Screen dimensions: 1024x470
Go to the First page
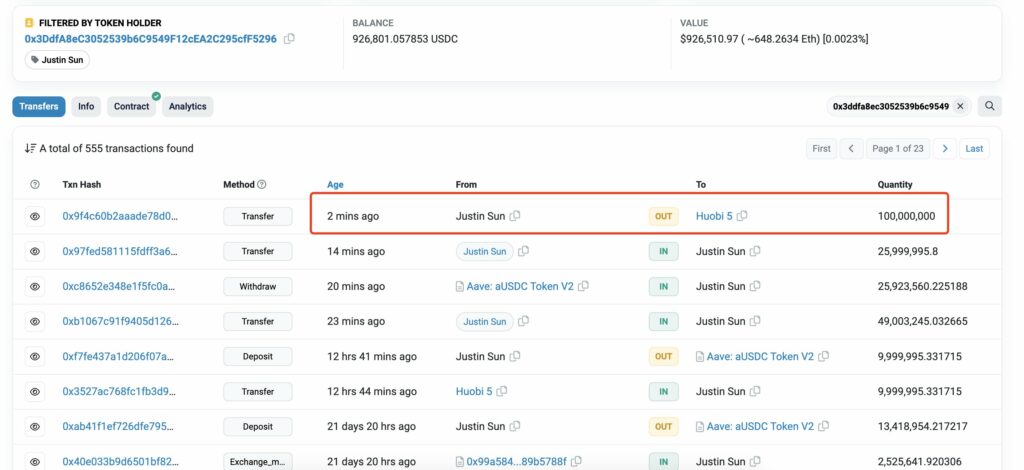coord(822,149)
